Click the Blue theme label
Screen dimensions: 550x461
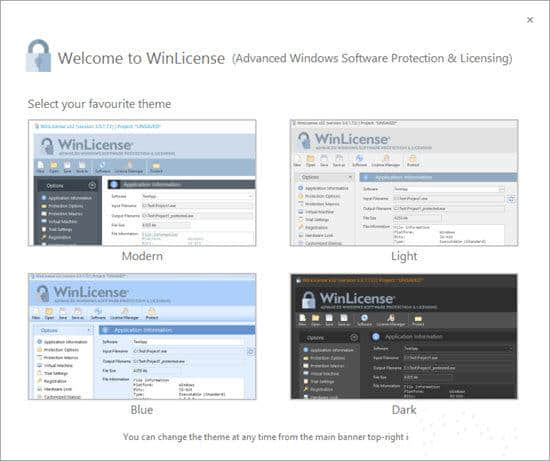(142, 410)
